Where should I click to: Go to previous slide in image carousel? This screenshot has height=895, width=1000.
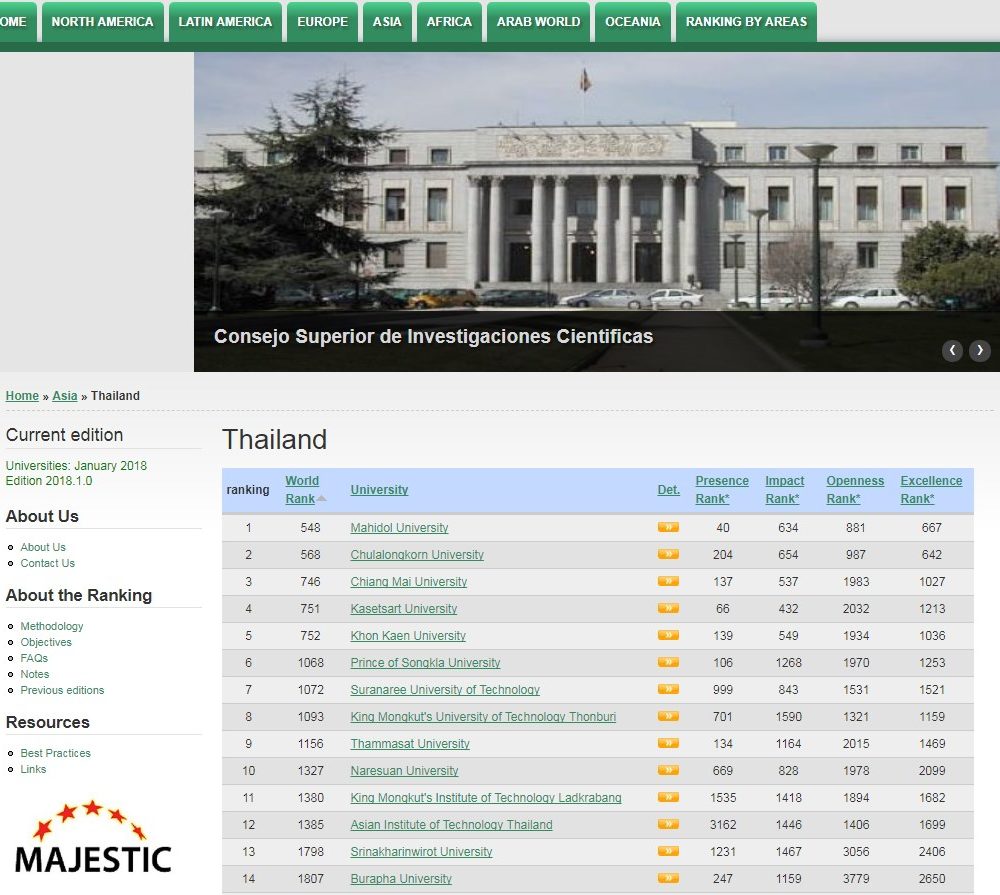[x=953, y=350]
